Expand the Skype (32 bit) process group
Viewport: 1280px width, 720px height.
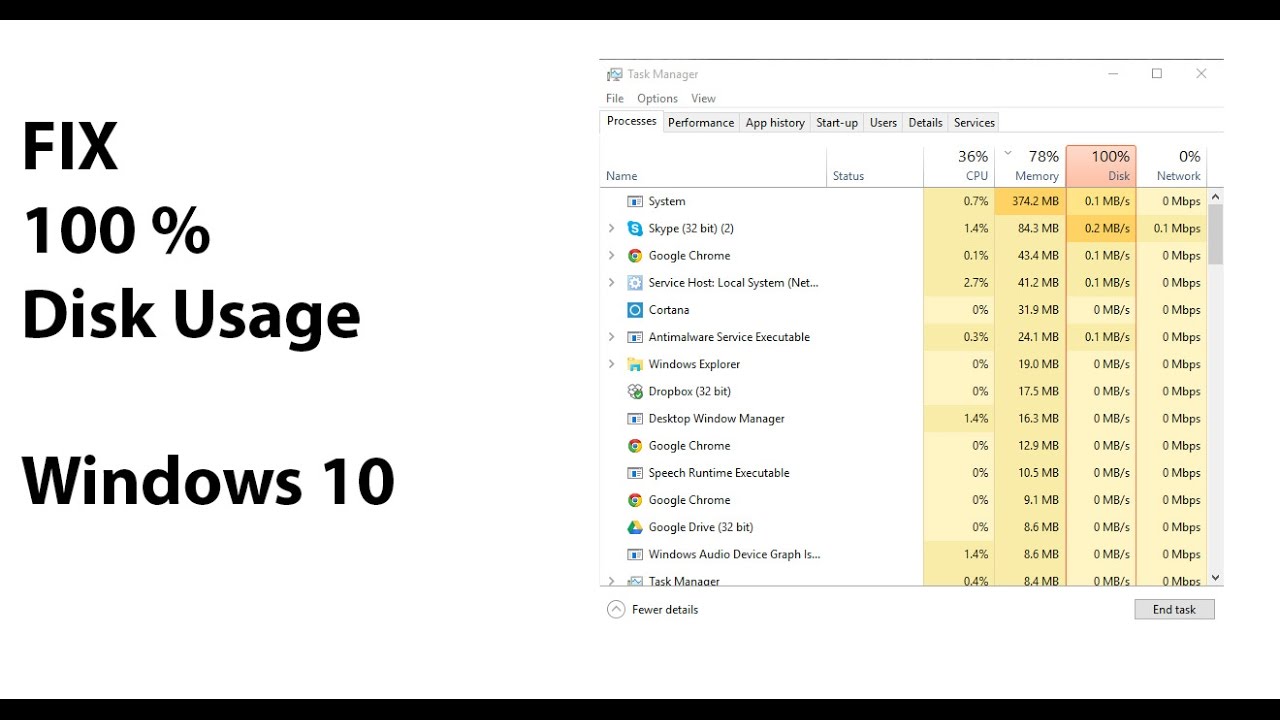click(612, 229)
